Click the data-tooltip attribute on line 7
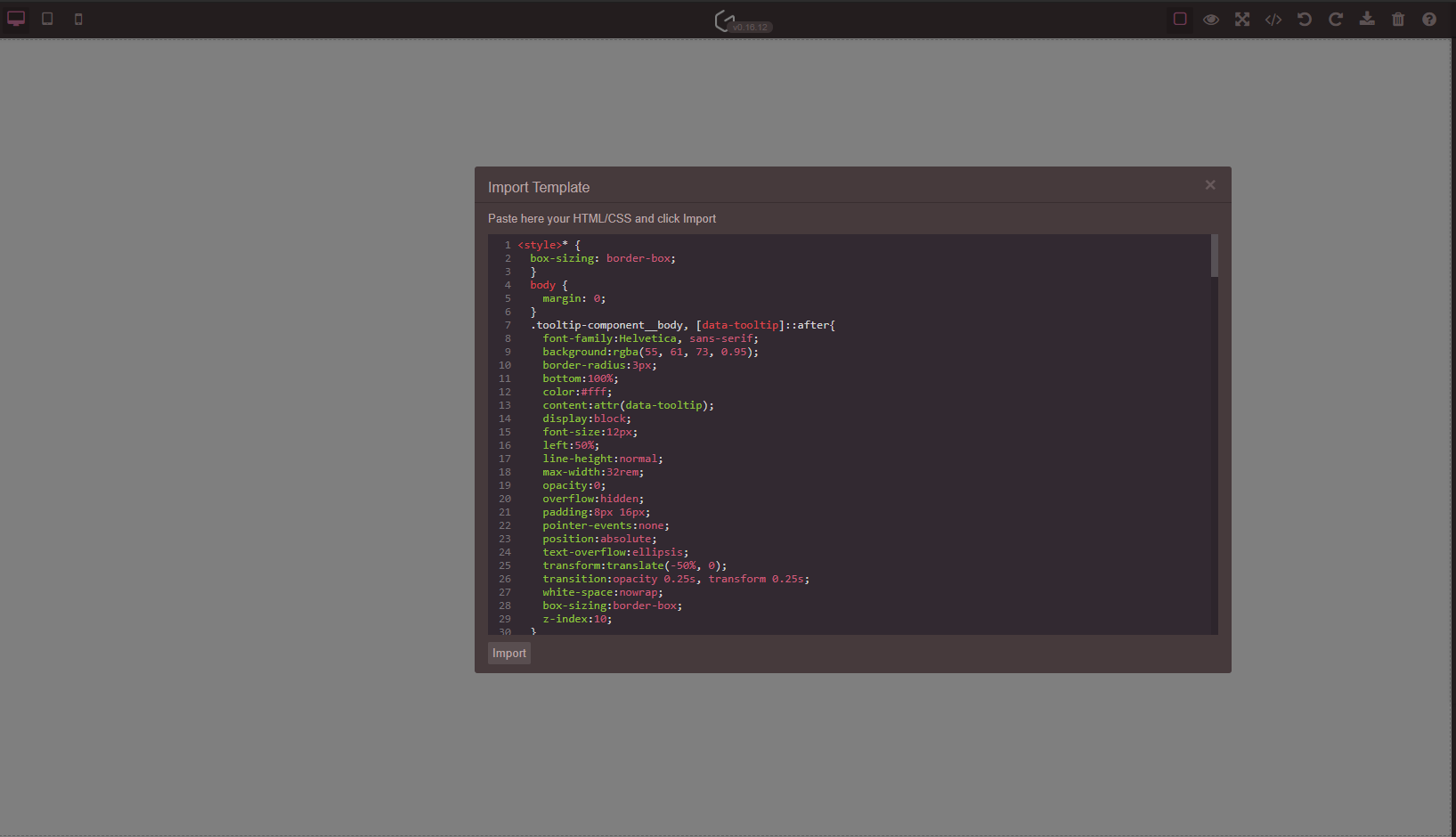Screen dimensions: 1456x837 pyautogui.click(x=740, y=325)
